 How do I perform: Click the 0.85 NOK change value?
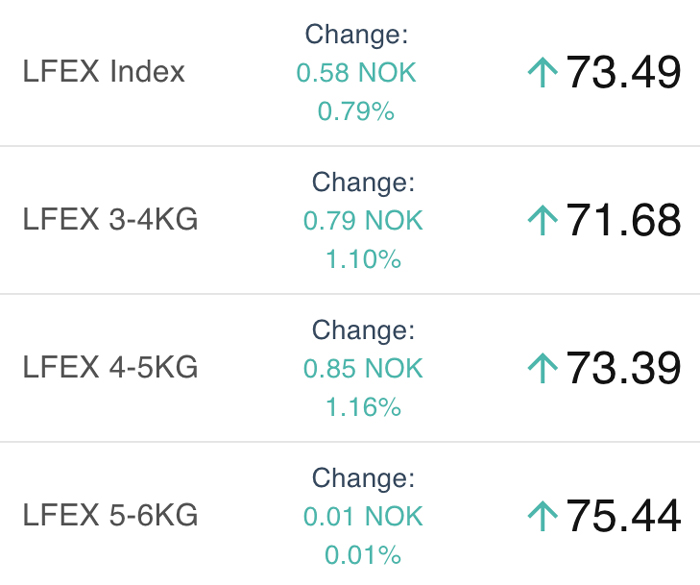[363, 368]
